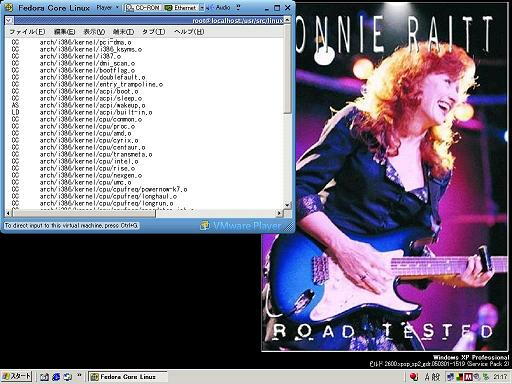Image resolution: width=512 pixels, height=384 pixels.
Task: Toggle the CD-ROM device in VMware toolbar
Action: click(x=144, y=7)
